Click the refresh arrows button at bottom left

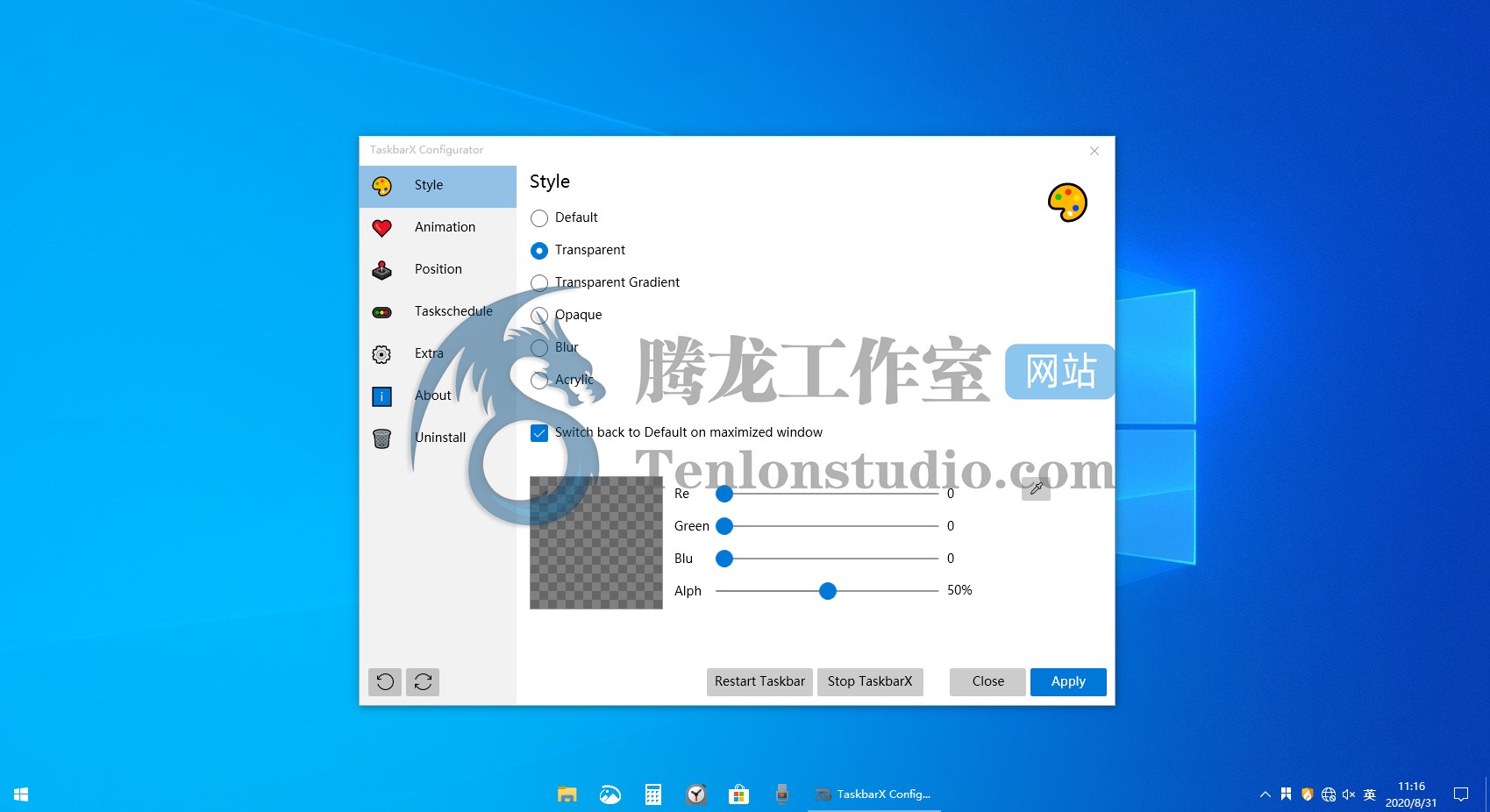click(423, 682)
